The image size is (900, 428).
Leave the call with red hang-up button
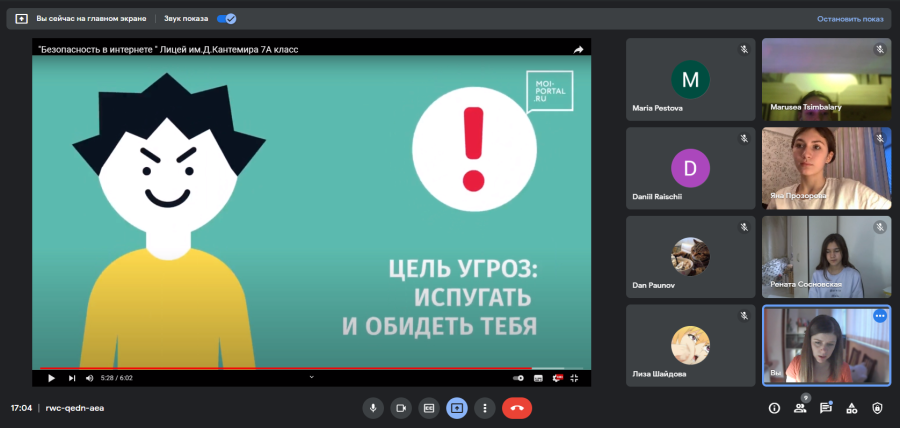(517, 408)
